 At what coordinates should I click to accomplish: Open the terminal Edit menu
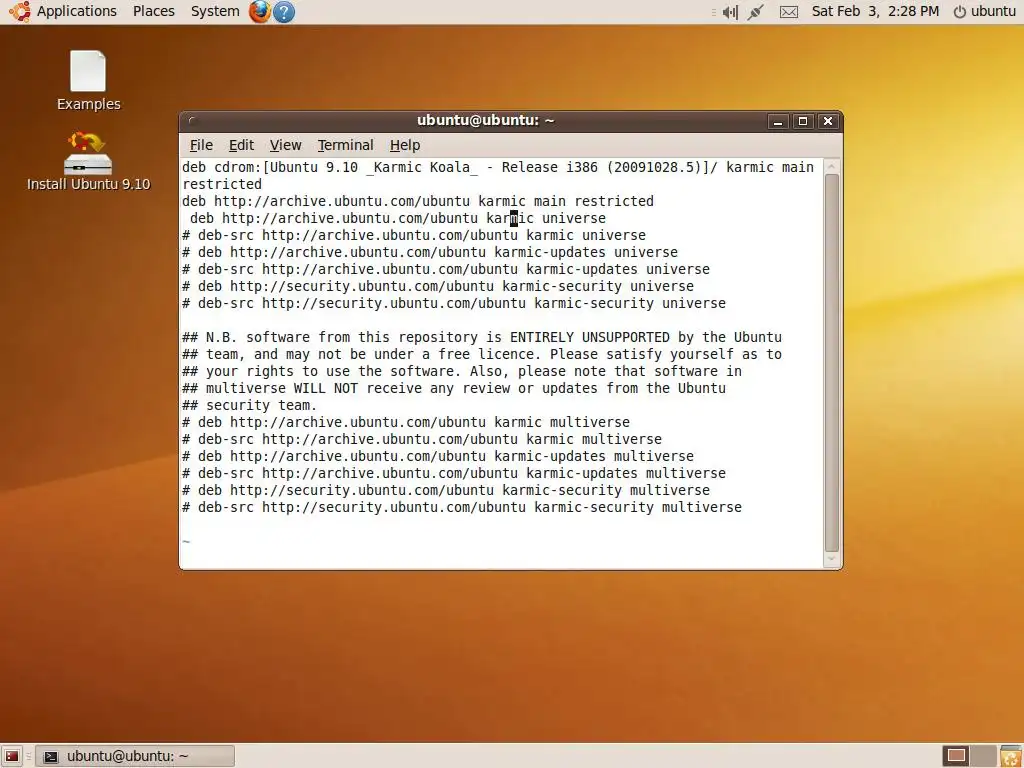[241, 145]
